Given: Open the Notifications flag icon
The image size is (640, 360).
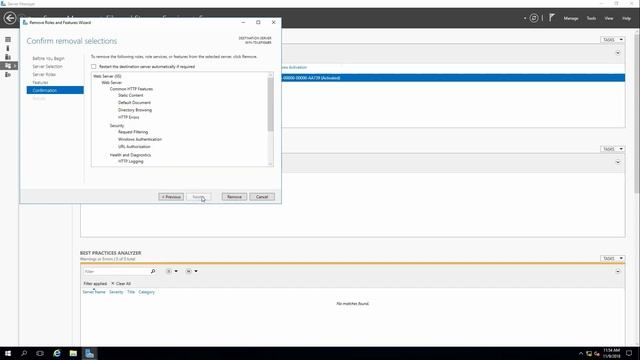Looking at the screenshot, I should pos(551,18).
